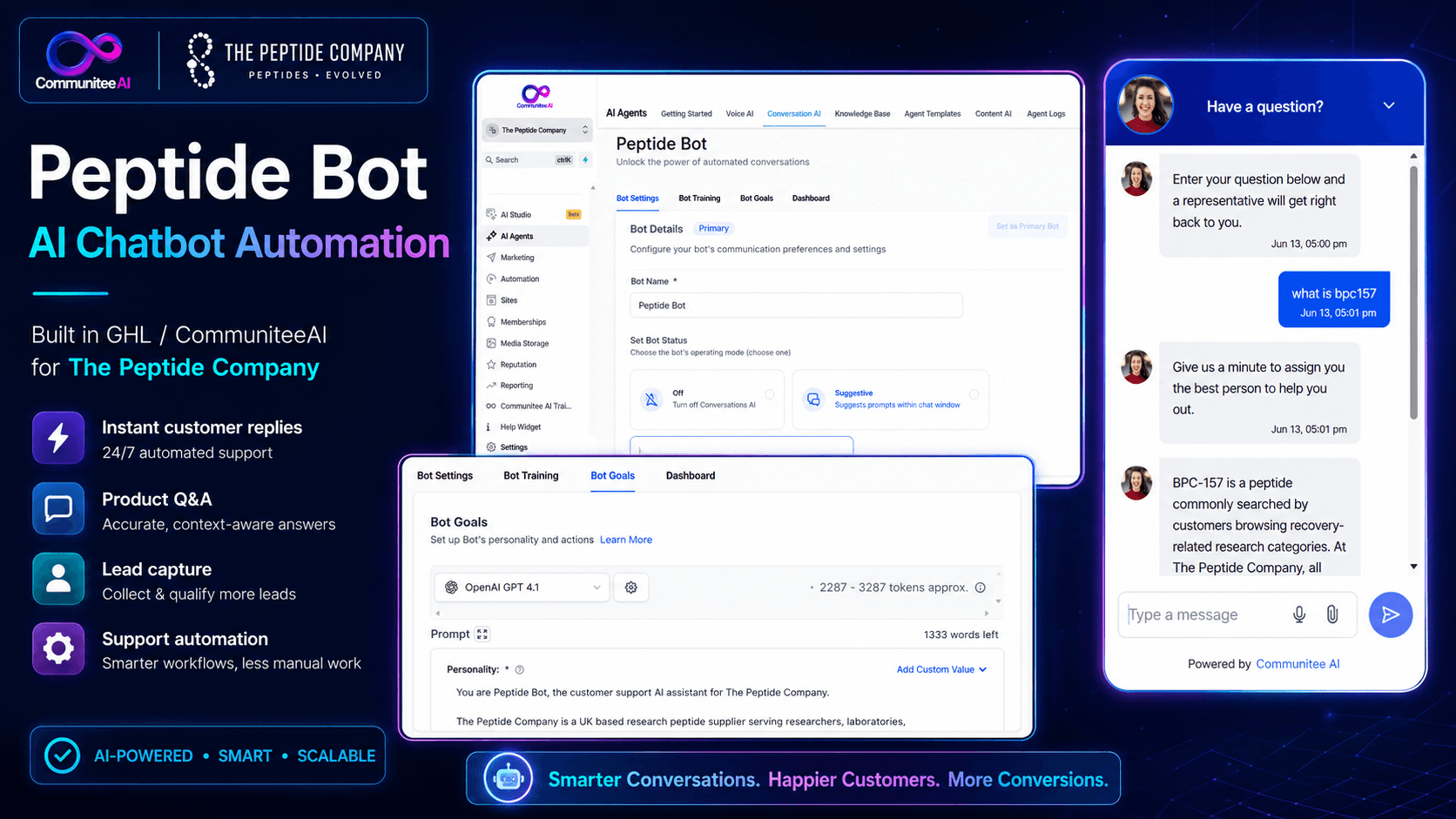This screenshot has width=1456, height=819.
Task: Click chat scrollbar down arrow
Action: pyautogui.click(x=1413, y=567)
